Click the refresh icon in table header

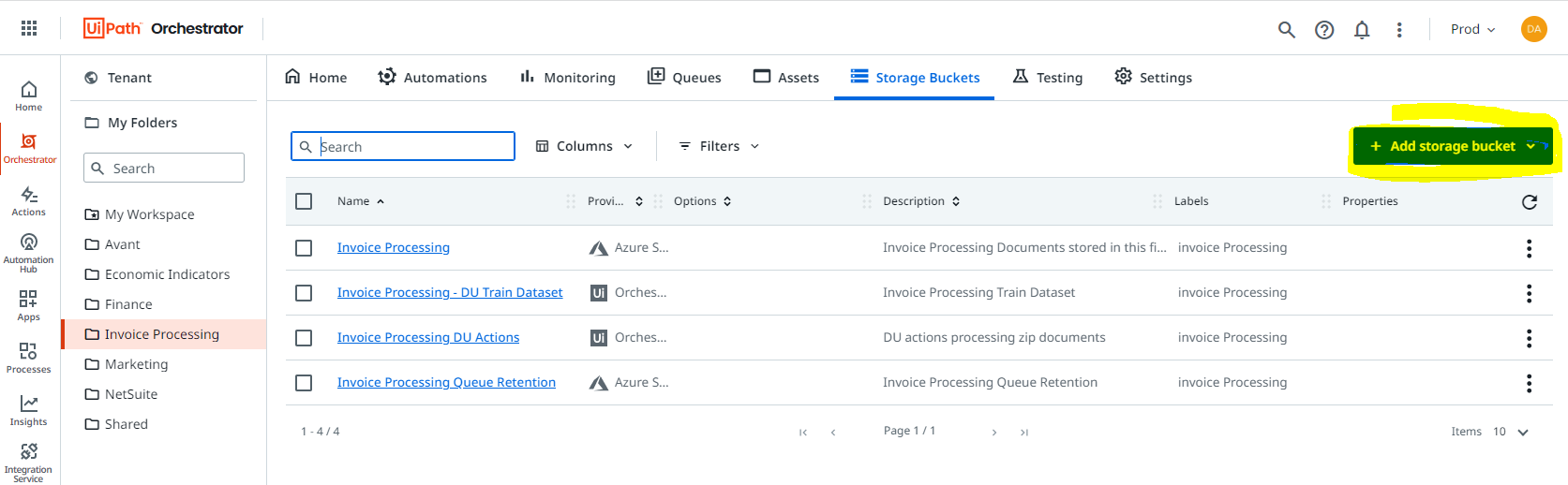(x=1530, y=201)
